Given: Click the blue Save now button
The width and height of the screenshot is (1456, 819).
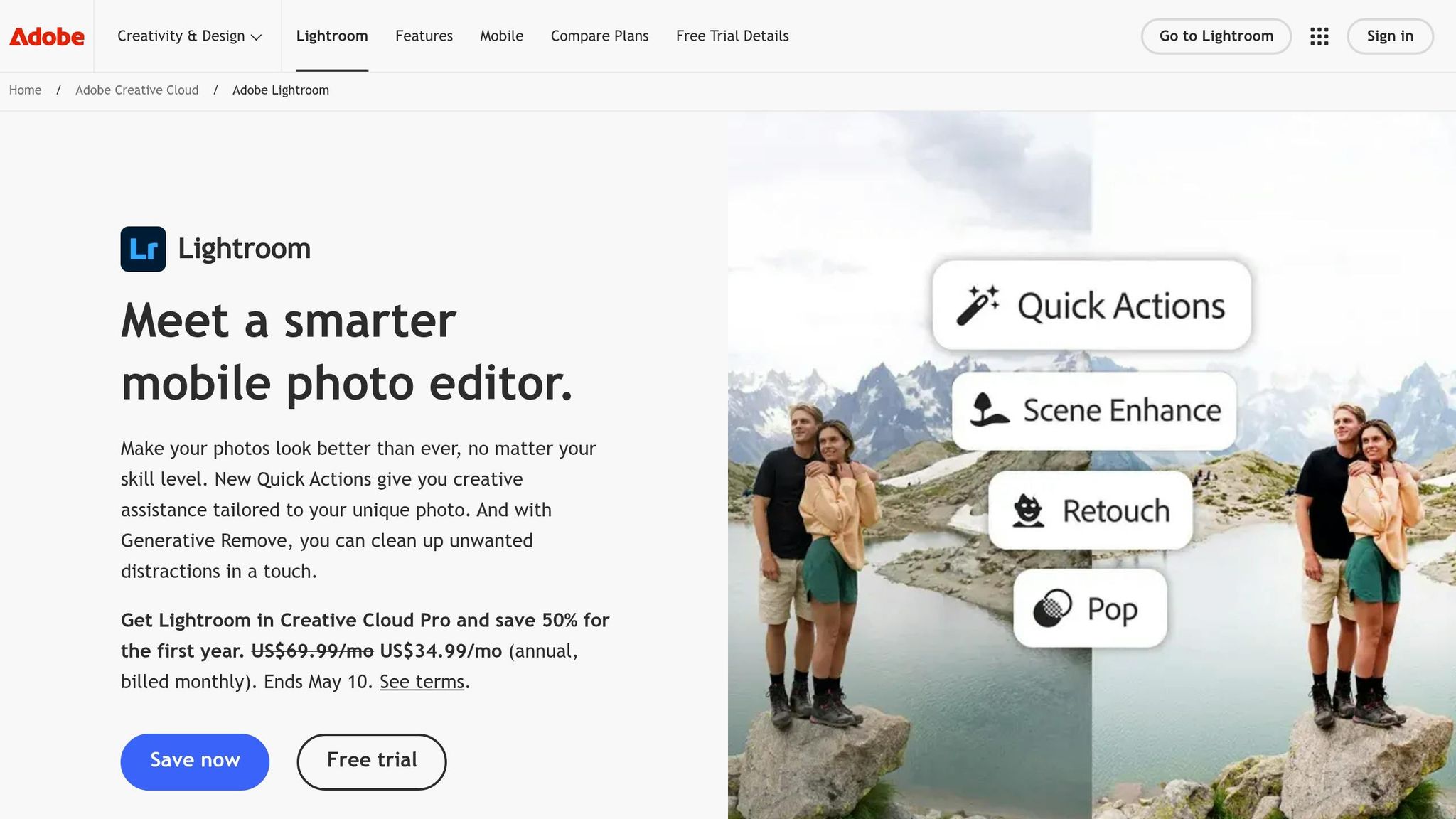Looking at the screenshot, I should pos(195,761).
